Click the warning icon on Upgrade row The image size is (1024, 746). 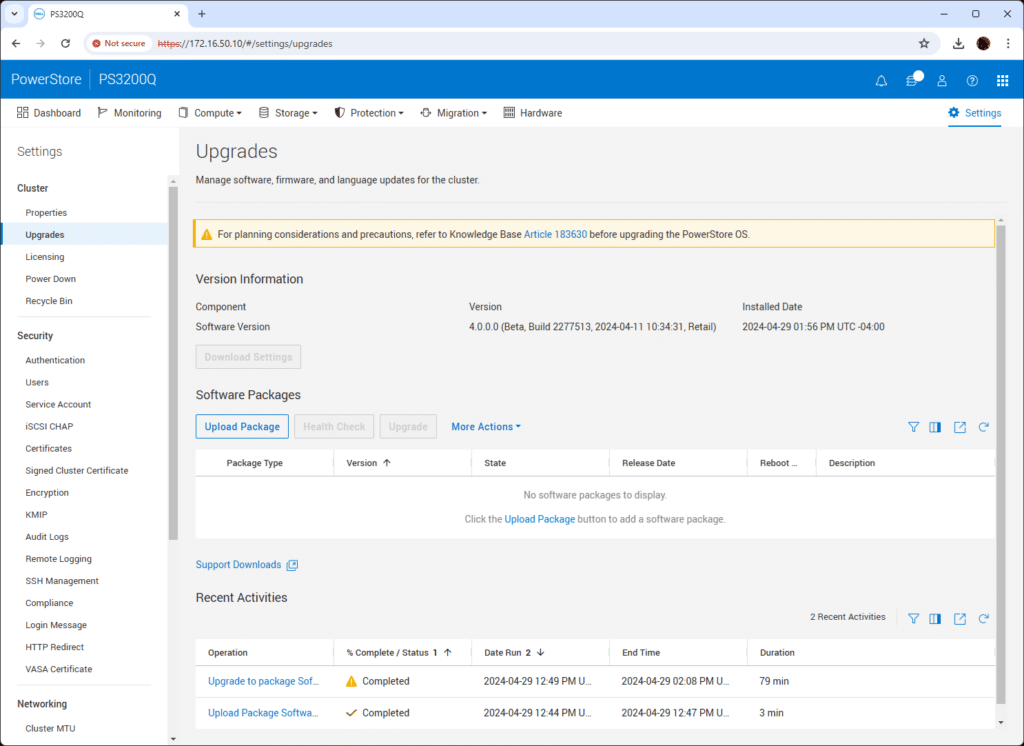pos(351,681)
